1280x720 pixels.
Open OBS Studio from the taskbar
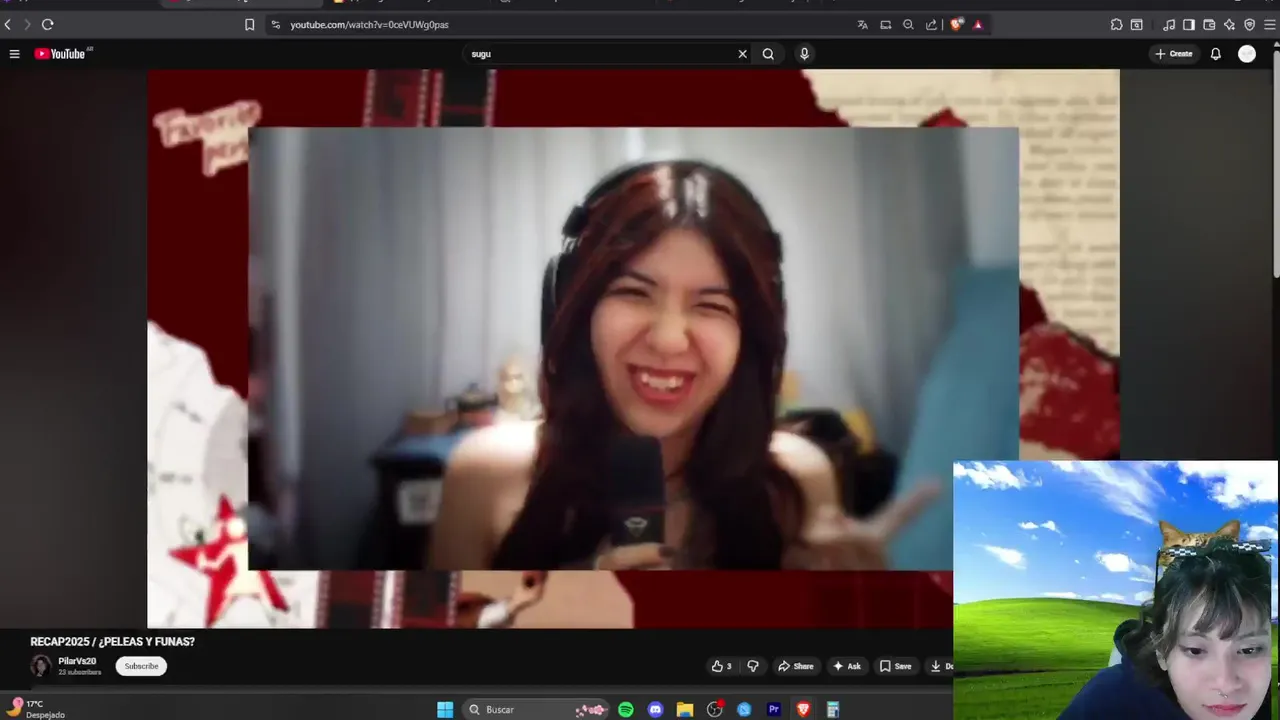point(714,709)
